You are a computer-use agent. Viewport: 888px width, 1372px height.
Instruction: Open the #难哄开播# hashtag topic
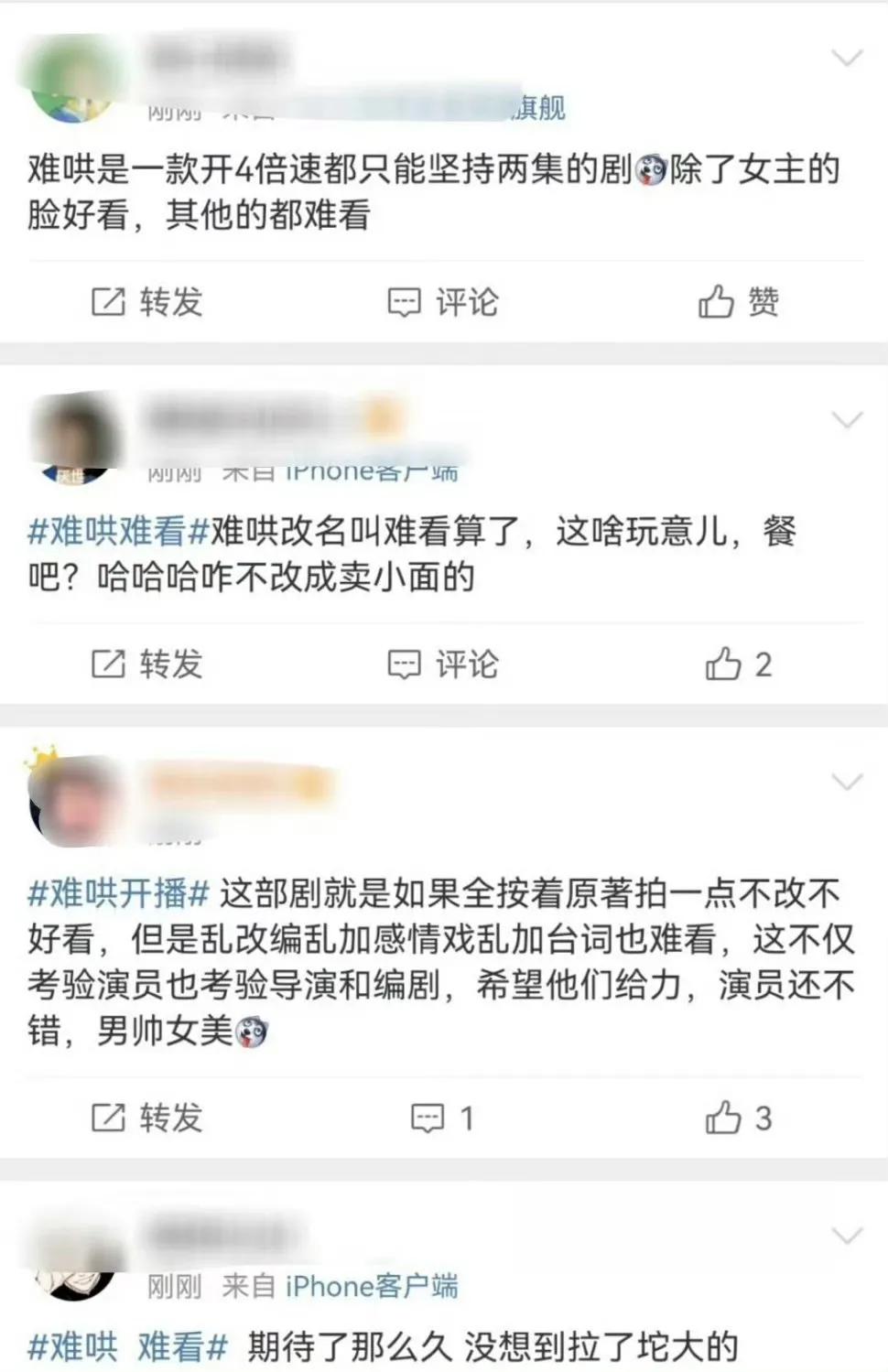pyautogui.click(x=119, y=892)
